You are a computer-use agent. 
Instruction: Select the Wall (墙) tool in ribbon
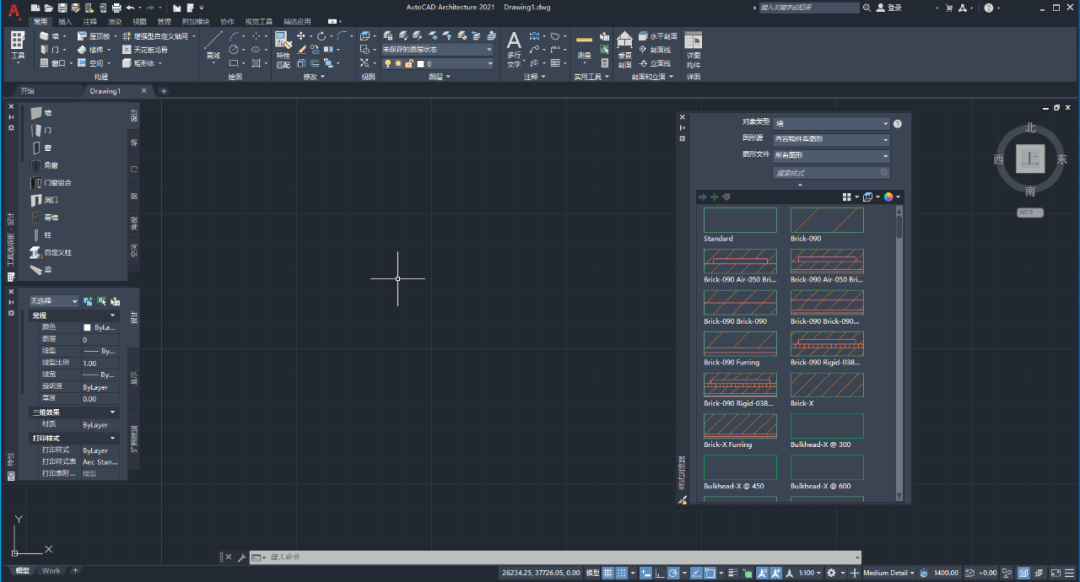click(x=50, y=36)
